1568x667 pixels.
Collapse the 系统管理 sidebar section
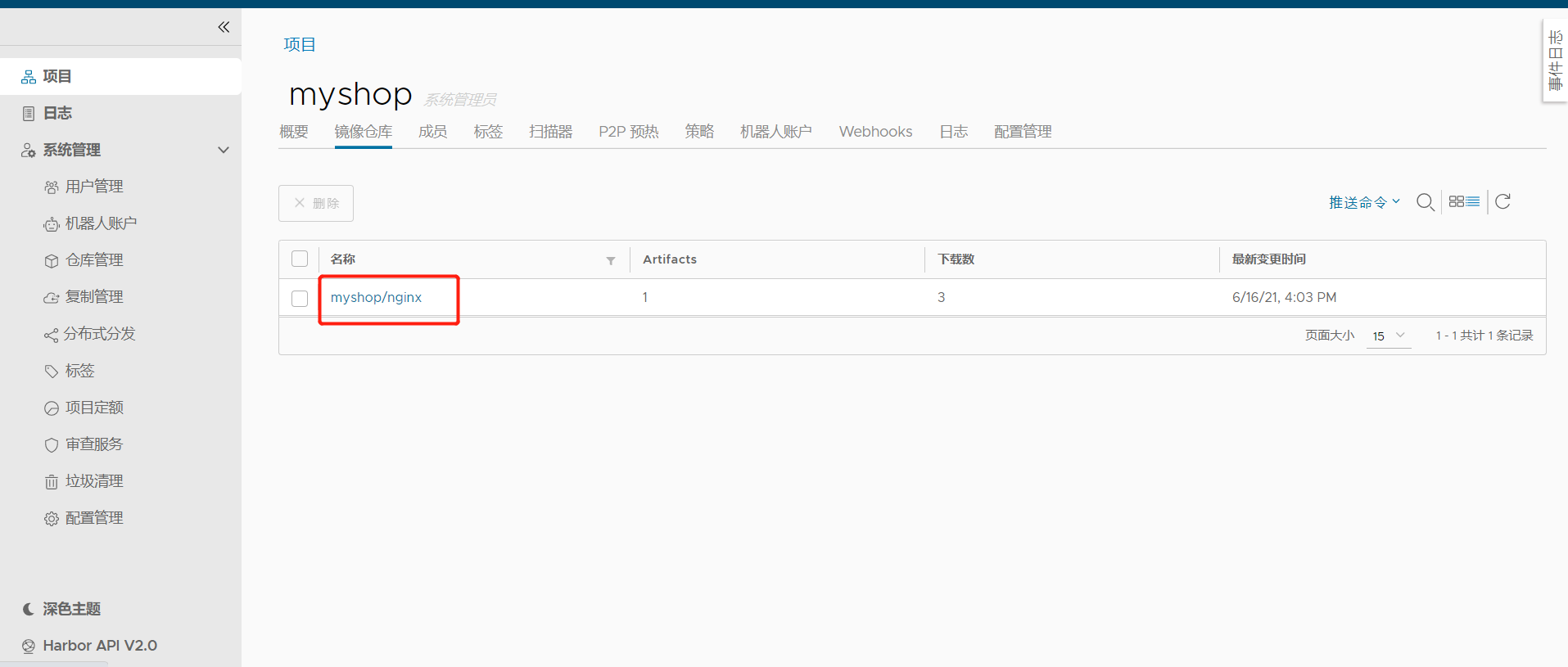coord(224,150)
